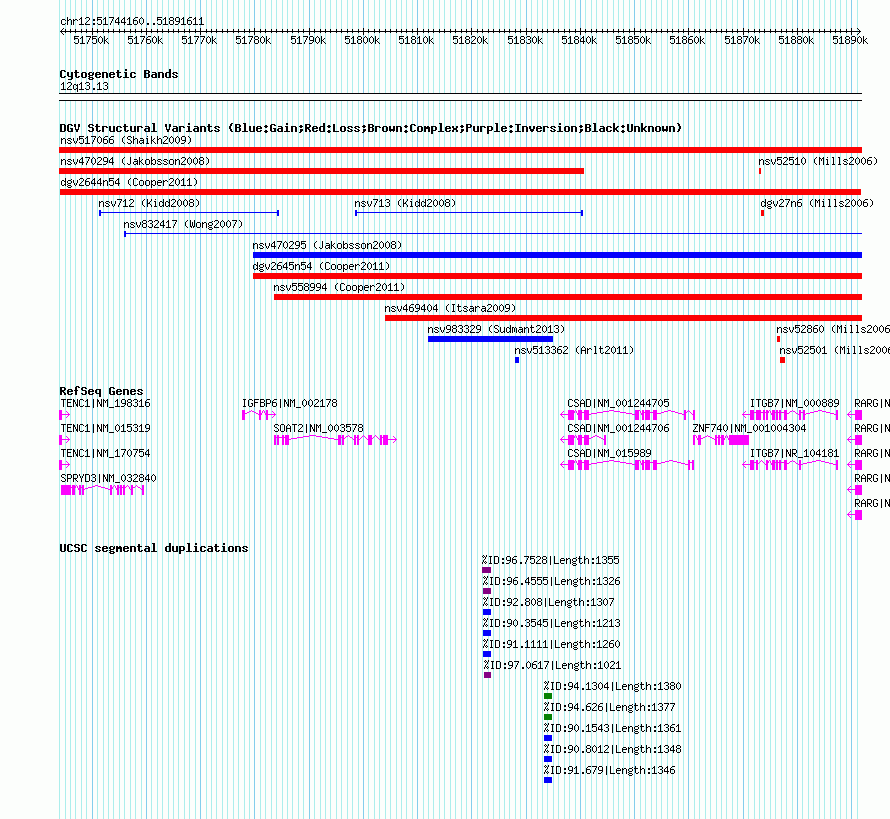Select the blue duplication block %ID:90.3545
Image resolution: width=890 pixels, height=819 pixels.
tap(486, 633)
